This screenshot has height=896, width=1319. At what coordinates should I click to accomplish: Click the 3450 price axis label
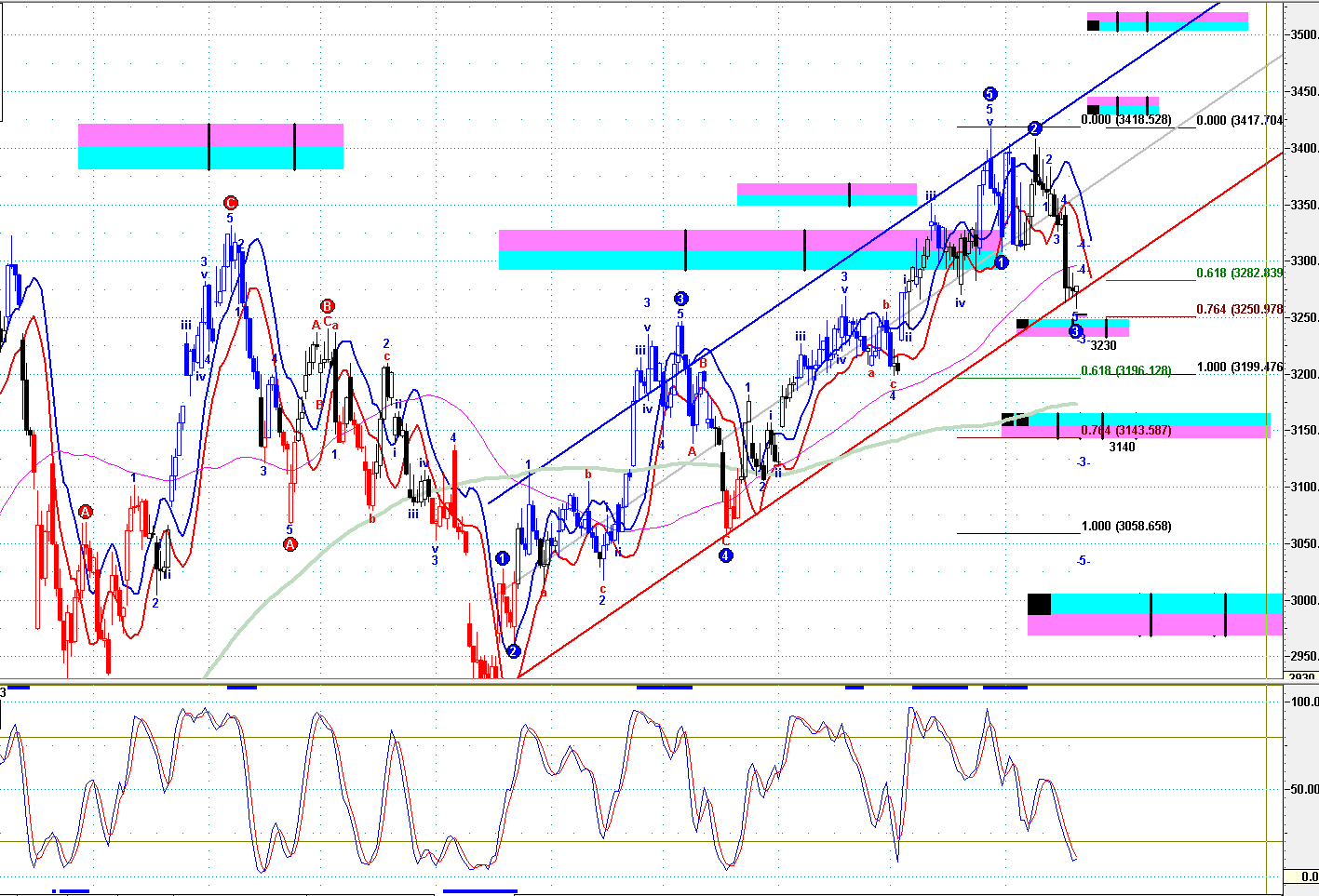(1303, 91)
